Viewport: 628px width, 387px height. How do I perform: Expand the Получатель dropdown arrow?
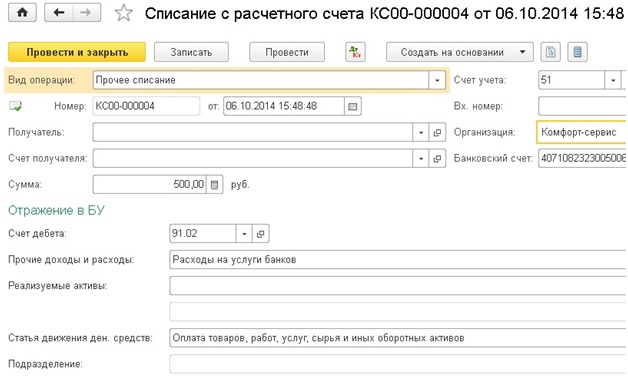pyautogui.click(x=421, y=132)
